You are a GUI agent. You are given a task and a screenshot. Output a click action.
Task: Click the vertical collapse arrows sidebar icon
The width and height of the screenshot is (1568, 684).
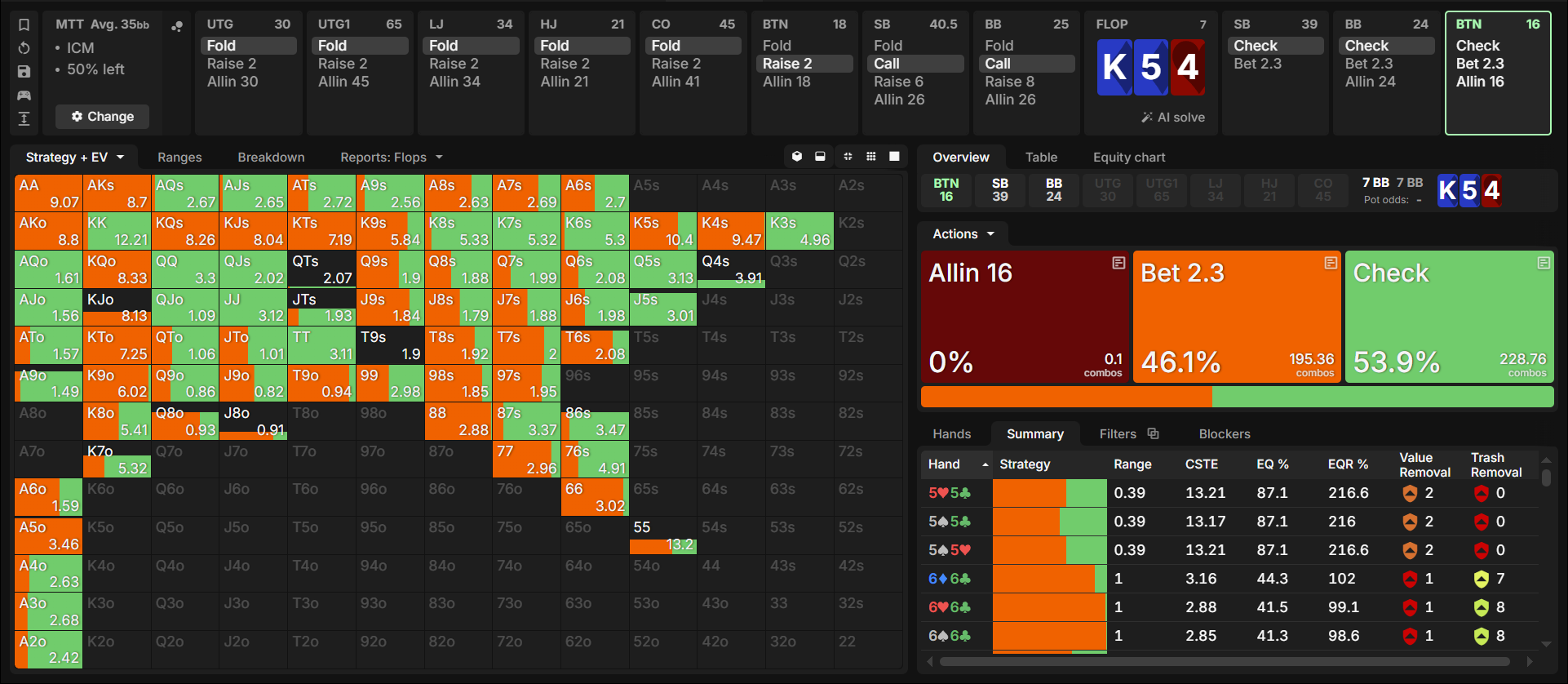click(24, 119)
